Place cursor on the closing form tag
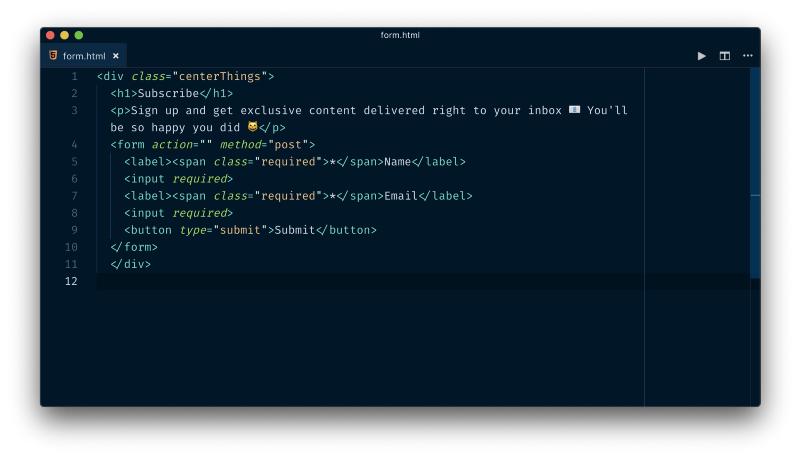Screen dimensions: 800x459 pos(134,247)
